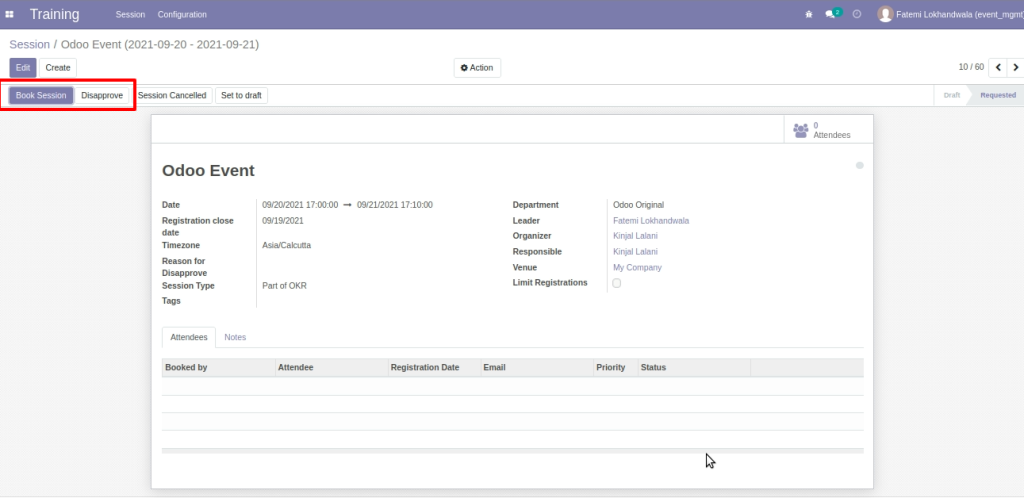The image size is (1024, 498).
Task: Click Book Session button
Action: pos(41,95)
